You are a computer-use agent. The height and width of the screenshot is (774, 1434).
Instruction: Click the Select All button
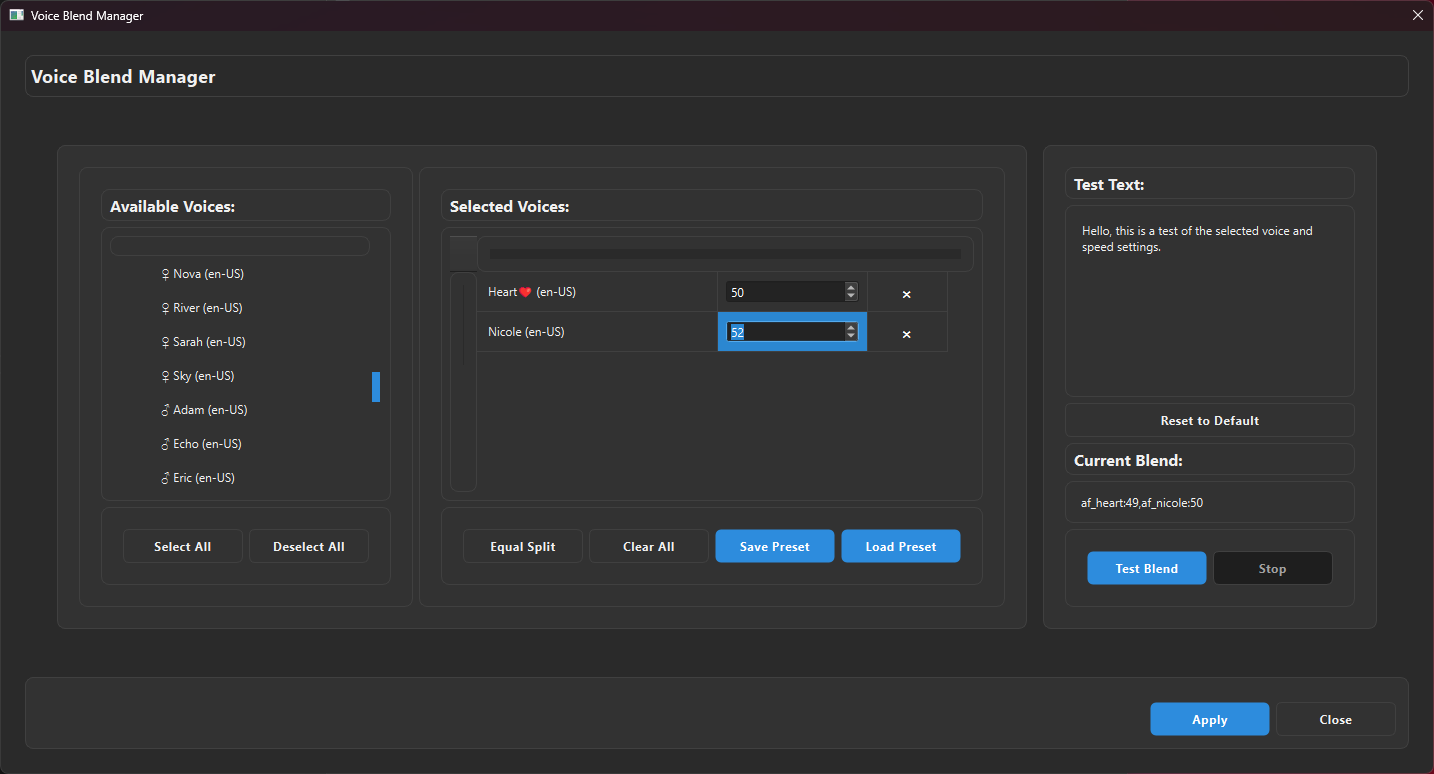coord(182,546)
